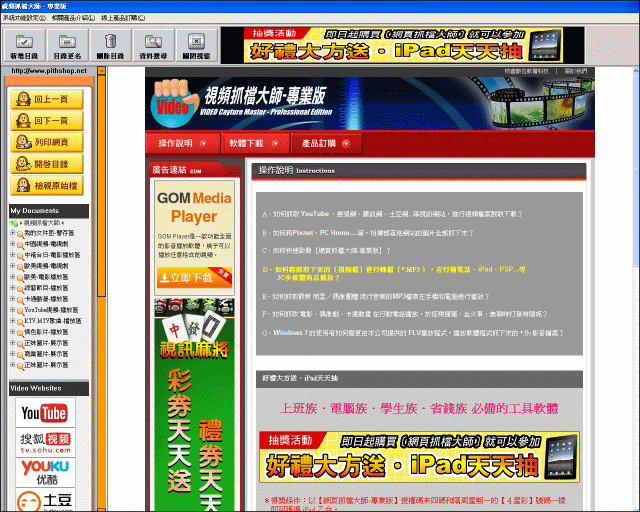Viewport: 640px width, 512px height.
Task: View source with the 檢視原始檔 button
Action: click(47, 186)
